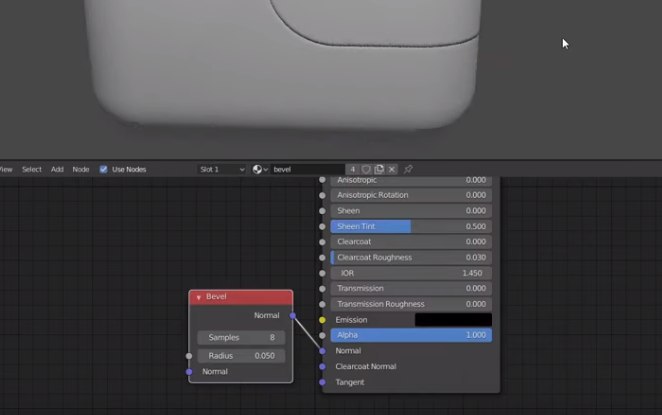Open the Node menu
The image size is (662, 415).
[x=81, y=169]
